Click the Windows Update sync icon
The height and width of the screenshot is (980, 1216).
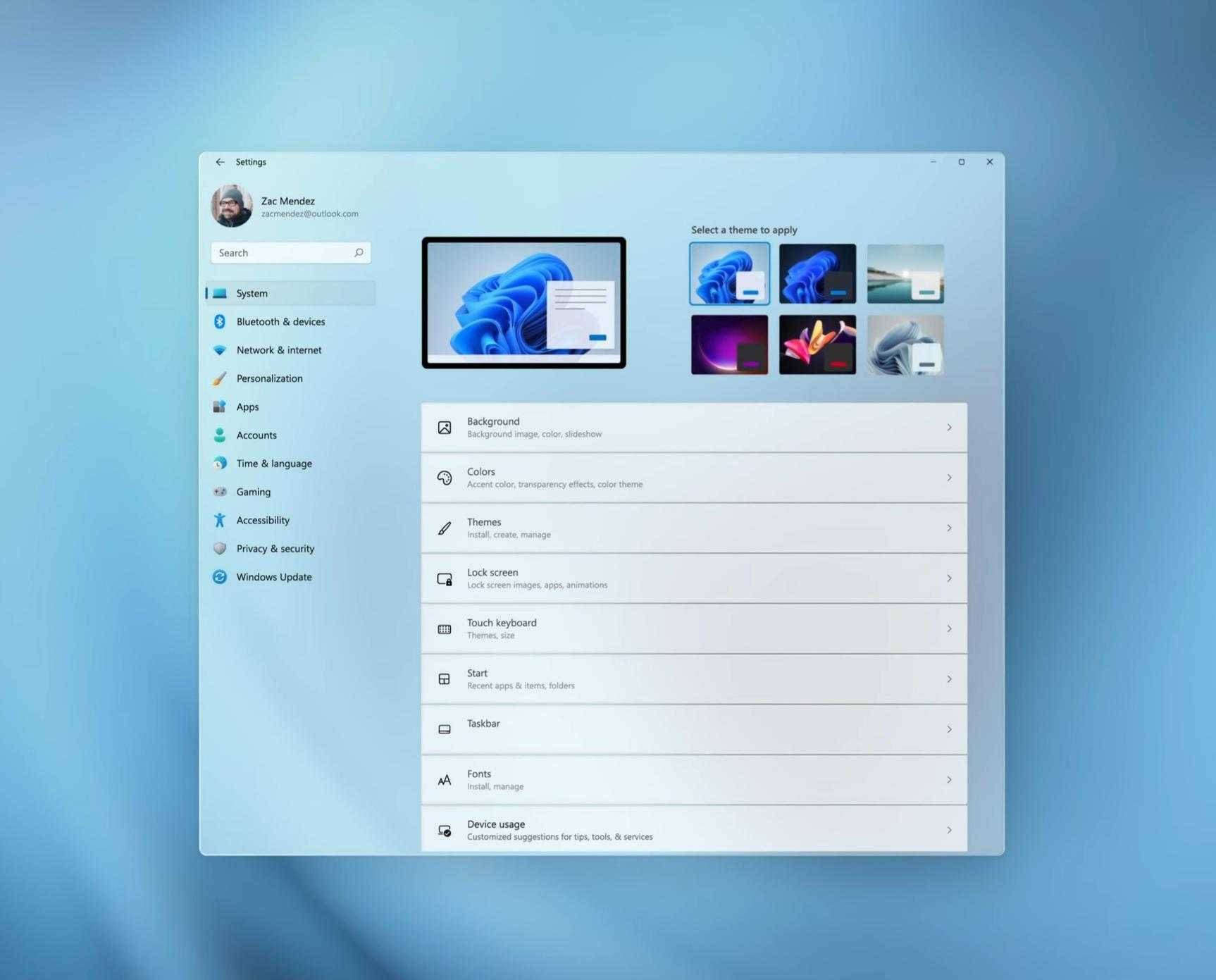(220, 577)
